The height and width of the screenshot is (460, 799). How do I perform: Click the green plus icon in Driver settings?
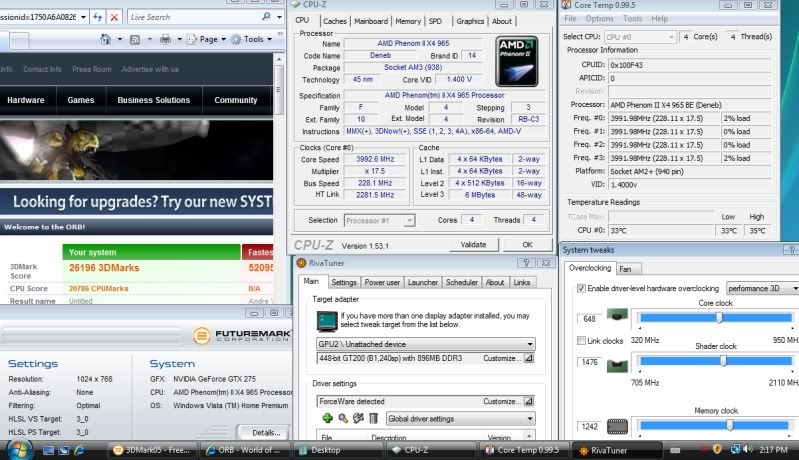(327, 418)
